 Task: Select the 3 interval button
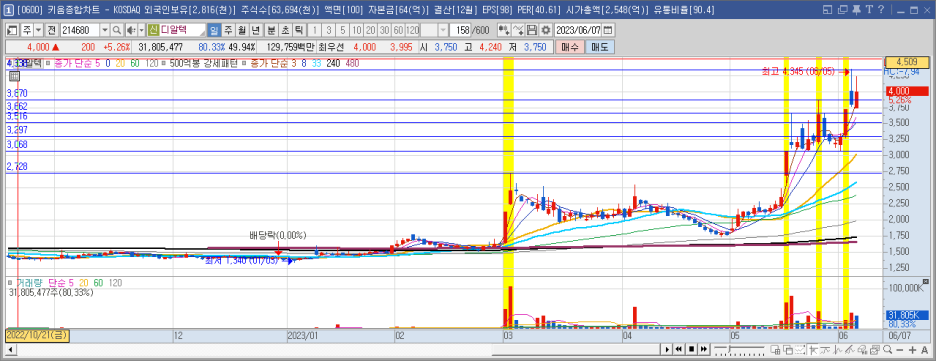pyautogui.click(x=329, y=30)
